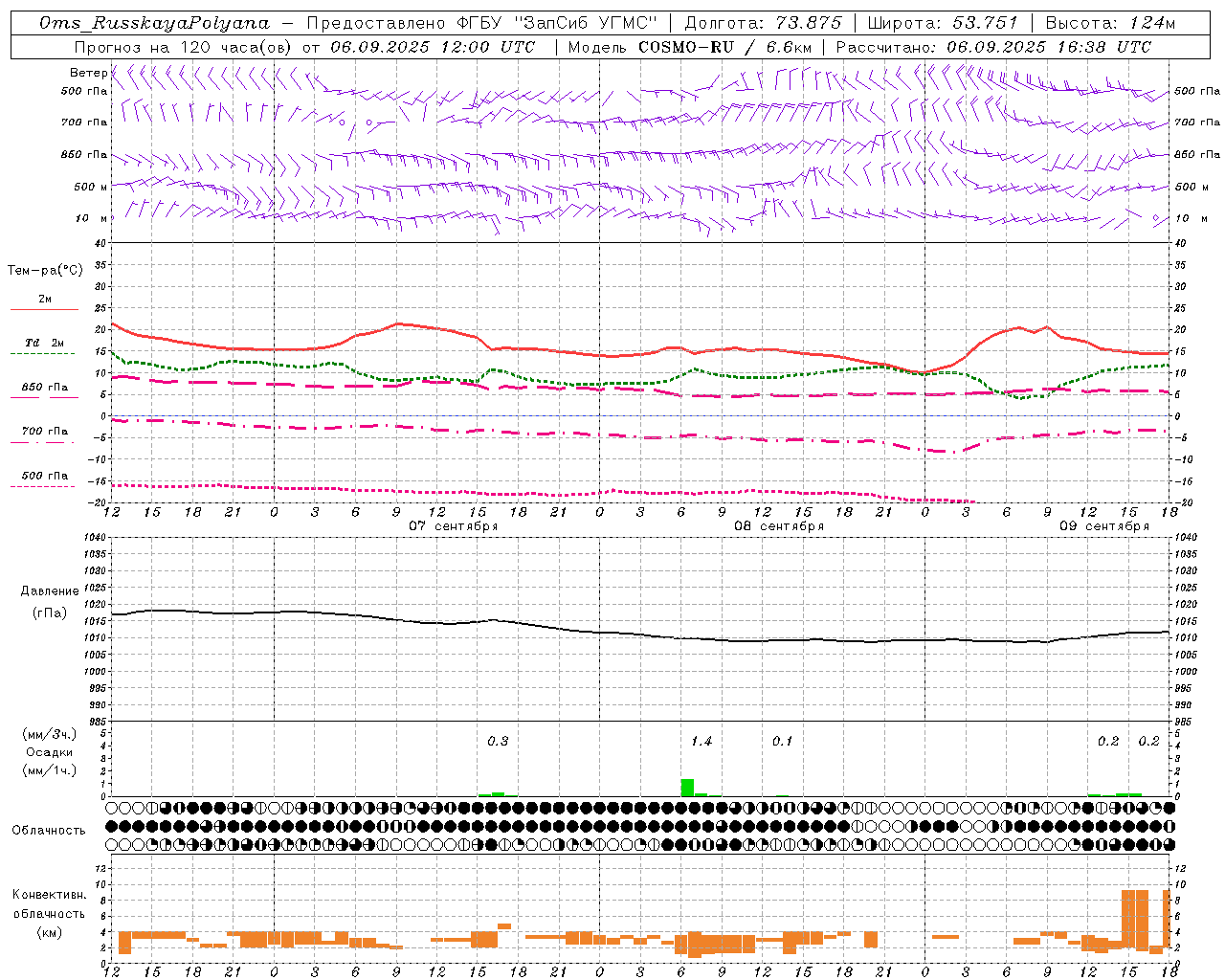The height and width of the screenshot is (980, 1225).
Task: Click the latitude value Широта: 53.751
Action: click(x=943, y=23)
